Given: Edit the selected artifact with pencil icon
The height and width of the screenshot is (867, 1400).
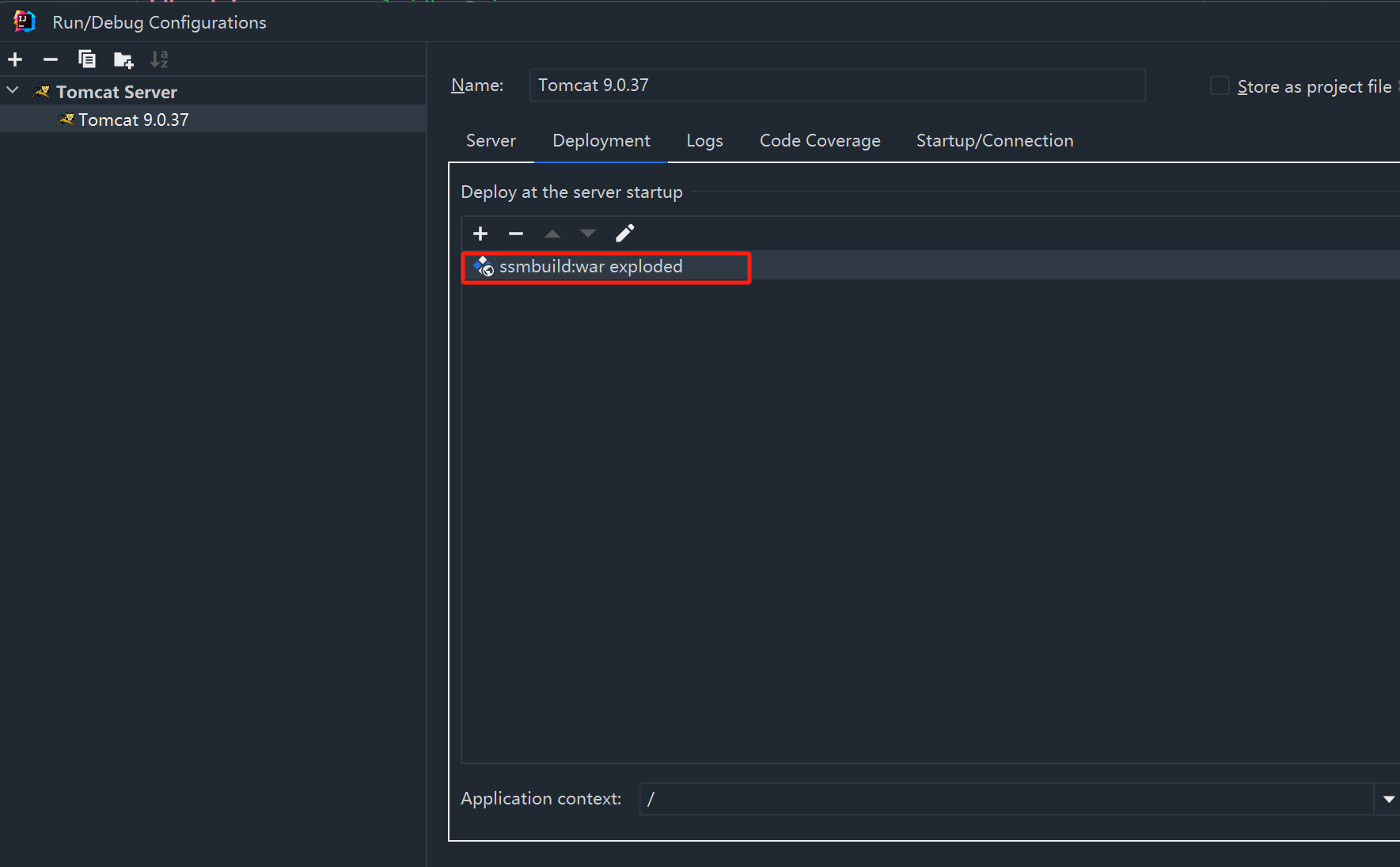Looking at the screenshot, I should (x=624, y=234).
